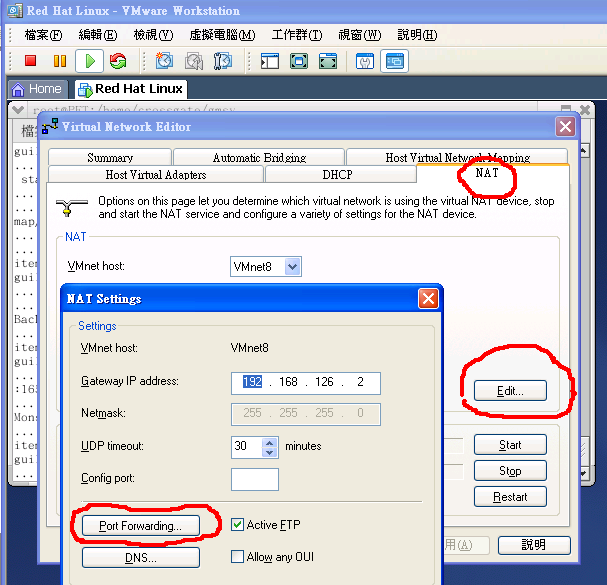Open the 工作群(T) menu
Viewport: 607px width, 585px height.
[297, 35]
